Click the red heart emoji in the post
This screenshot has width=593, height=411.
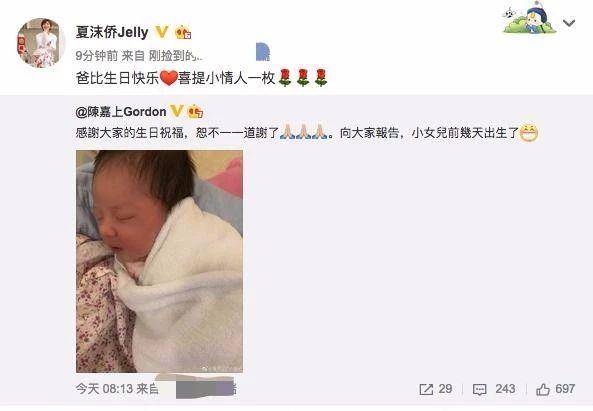tap(169, 78)
